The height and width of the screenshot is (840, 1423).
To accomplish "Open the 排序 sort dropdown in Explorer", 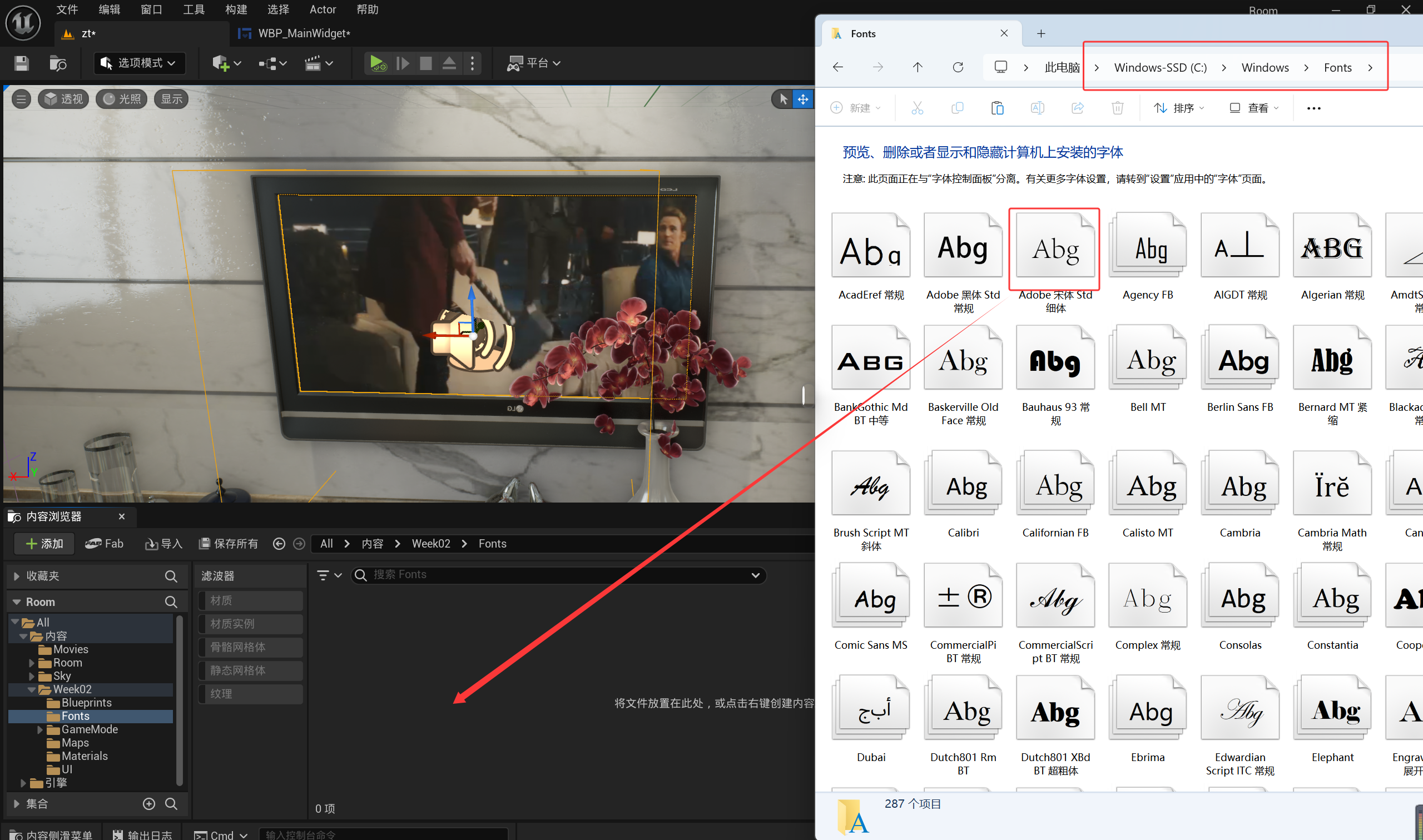I will (x=1180, y=107).
